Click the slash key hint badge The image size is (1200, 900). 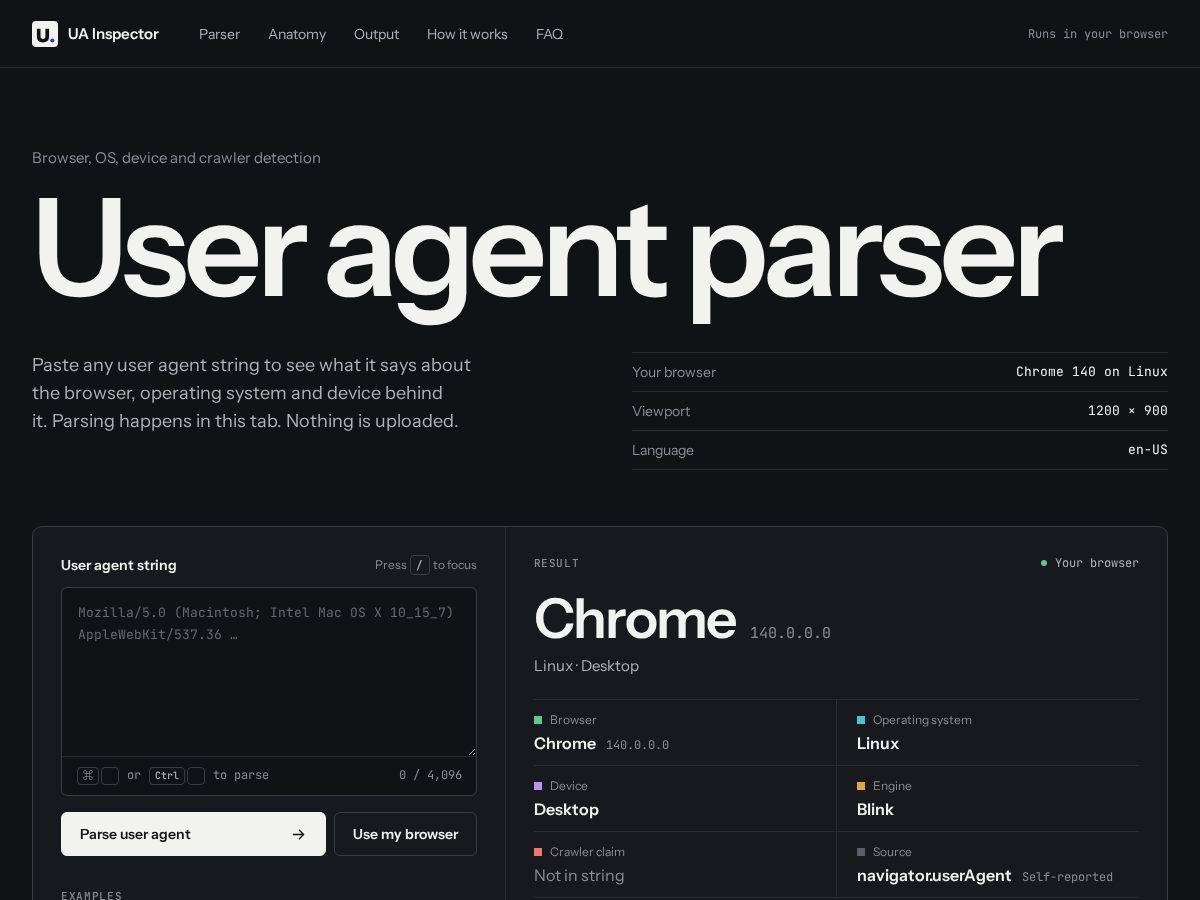pos(420,565)
